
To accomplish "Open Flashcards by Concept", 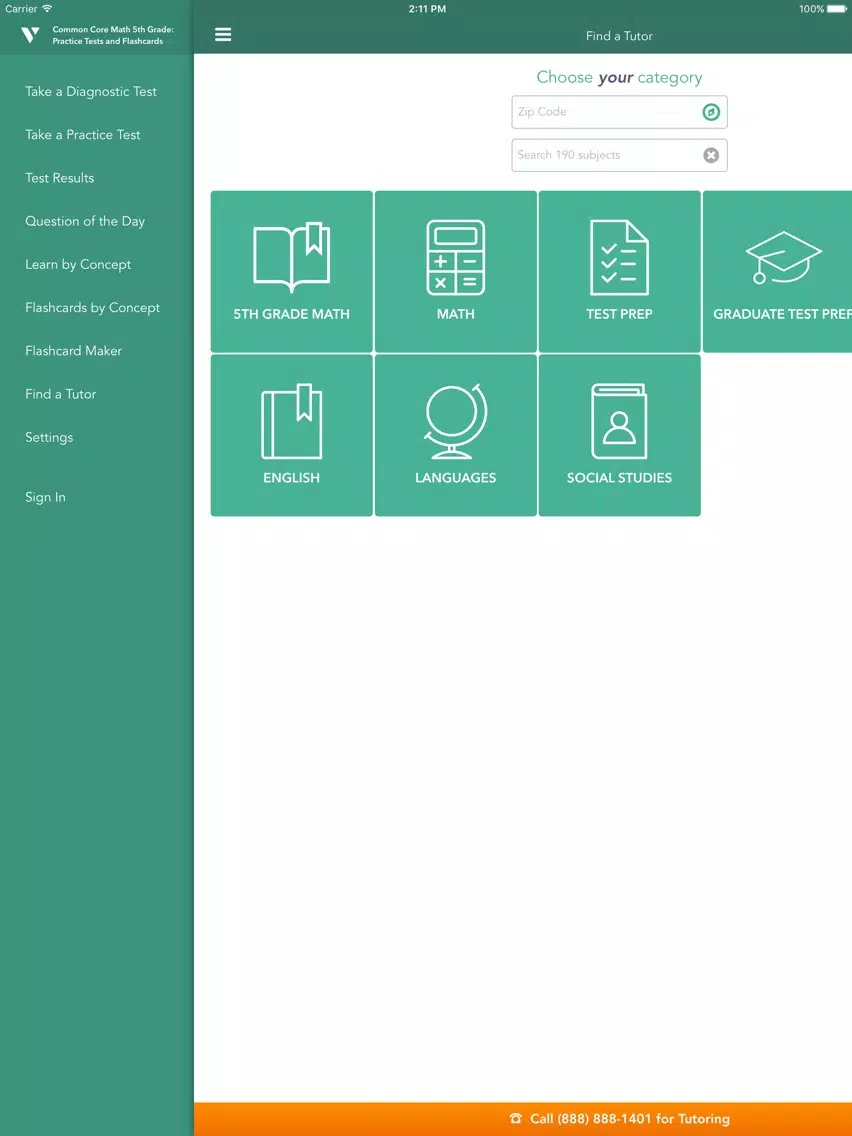I will (93, 308).
